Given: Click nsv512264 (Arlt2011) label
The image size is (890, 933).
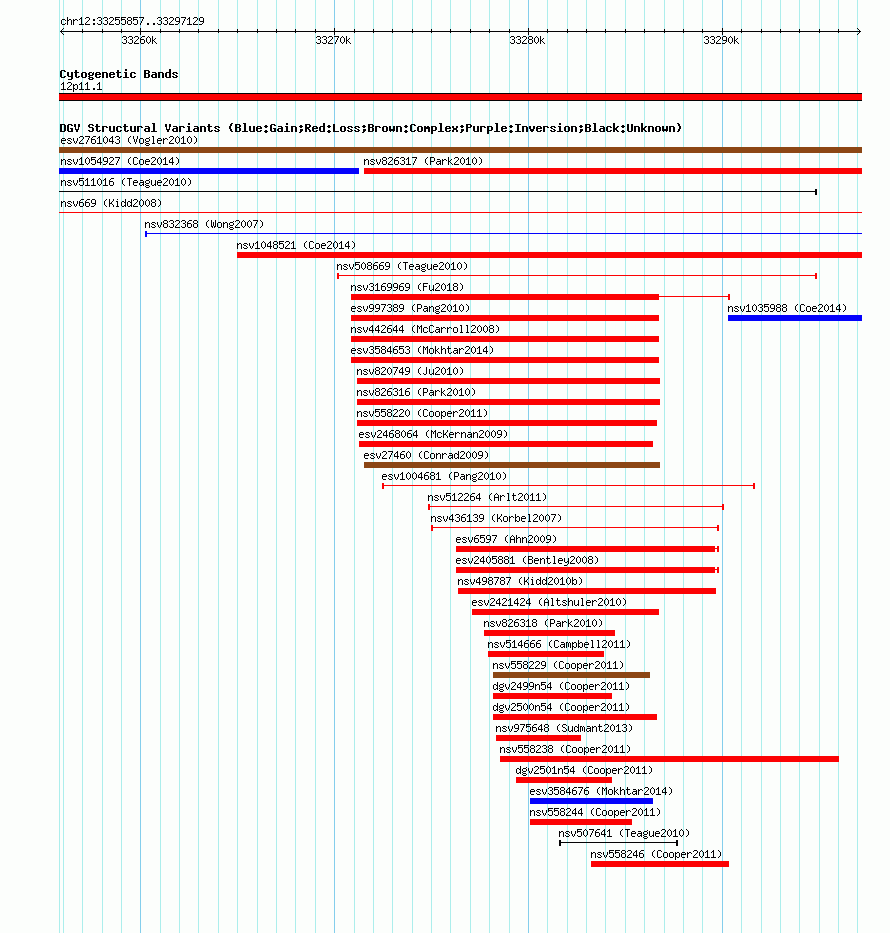Looking at the screenshot, I should tap(487, 497).
